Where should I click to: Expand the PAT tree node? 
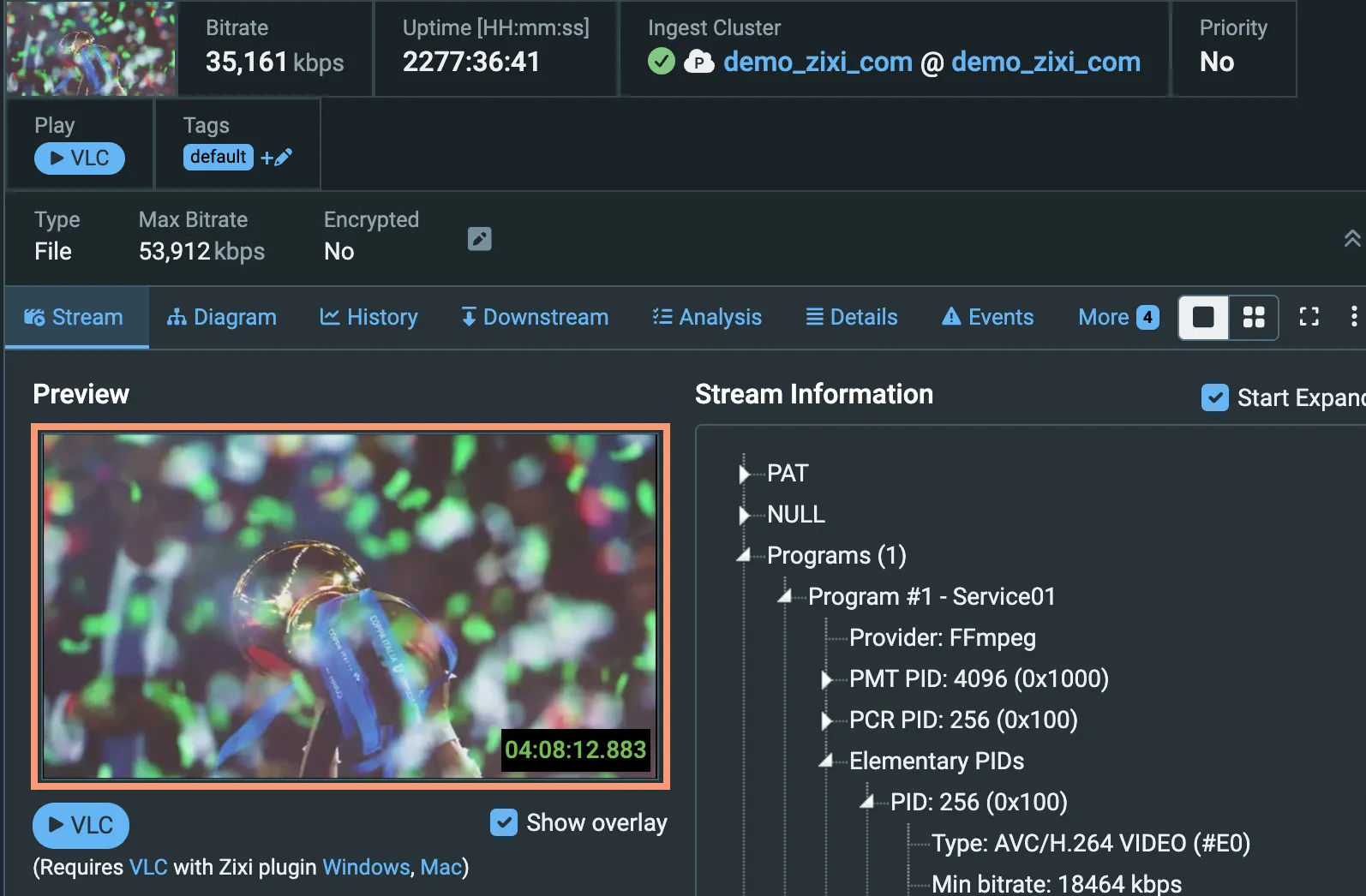744,474
